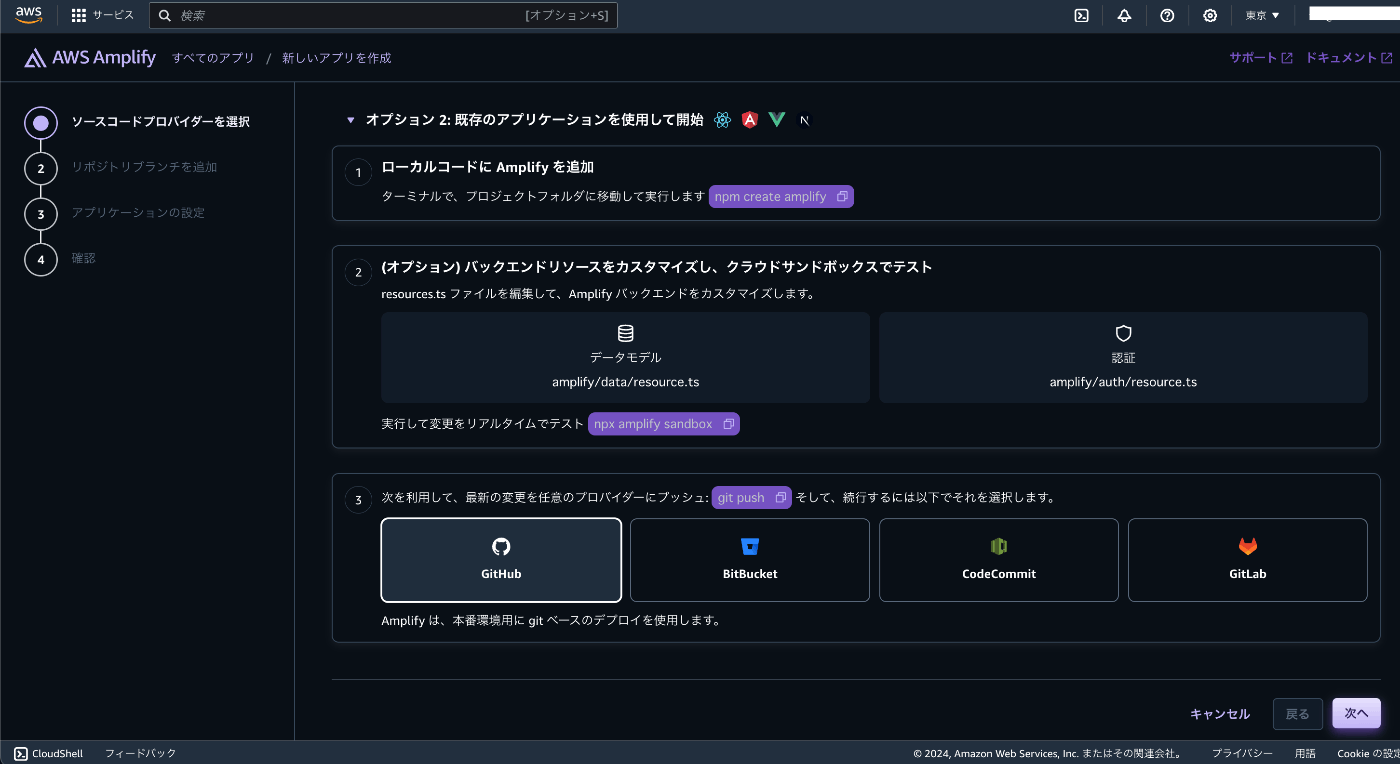
Task: Copy the npm create amplify command
Action: pos(840,196)
